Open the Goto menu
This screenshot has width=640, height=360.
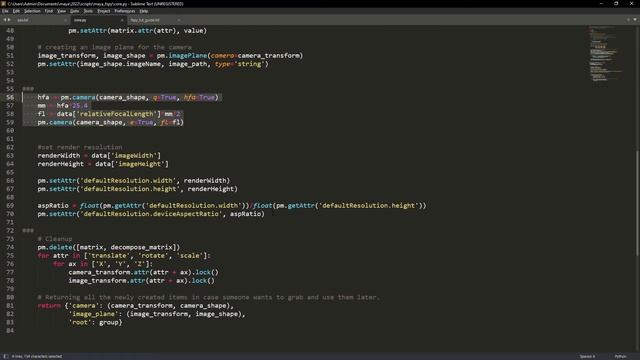coord(74,11)
